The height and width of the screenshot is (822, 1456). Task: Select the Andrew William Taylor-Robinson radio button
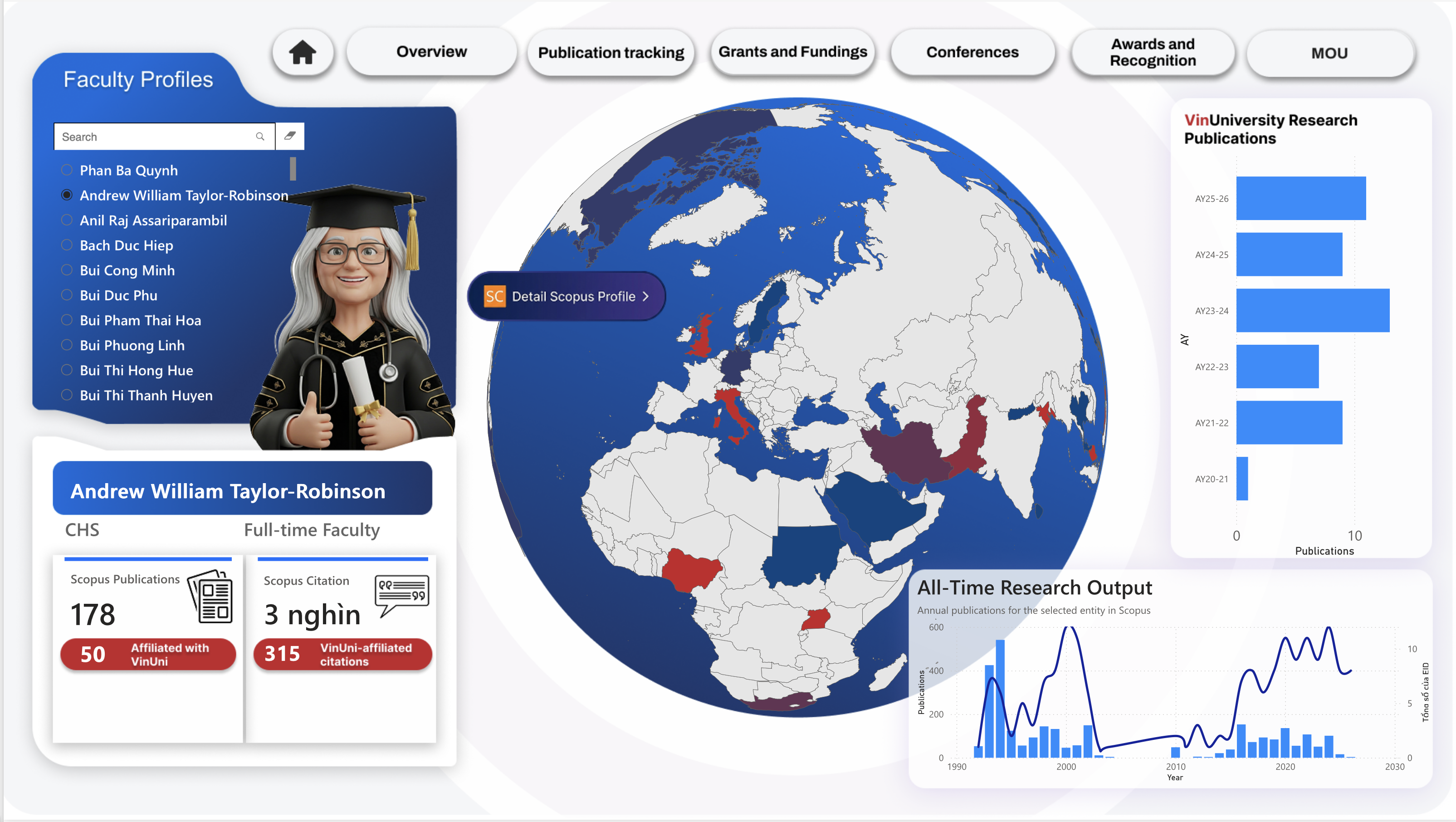[67, 195]
